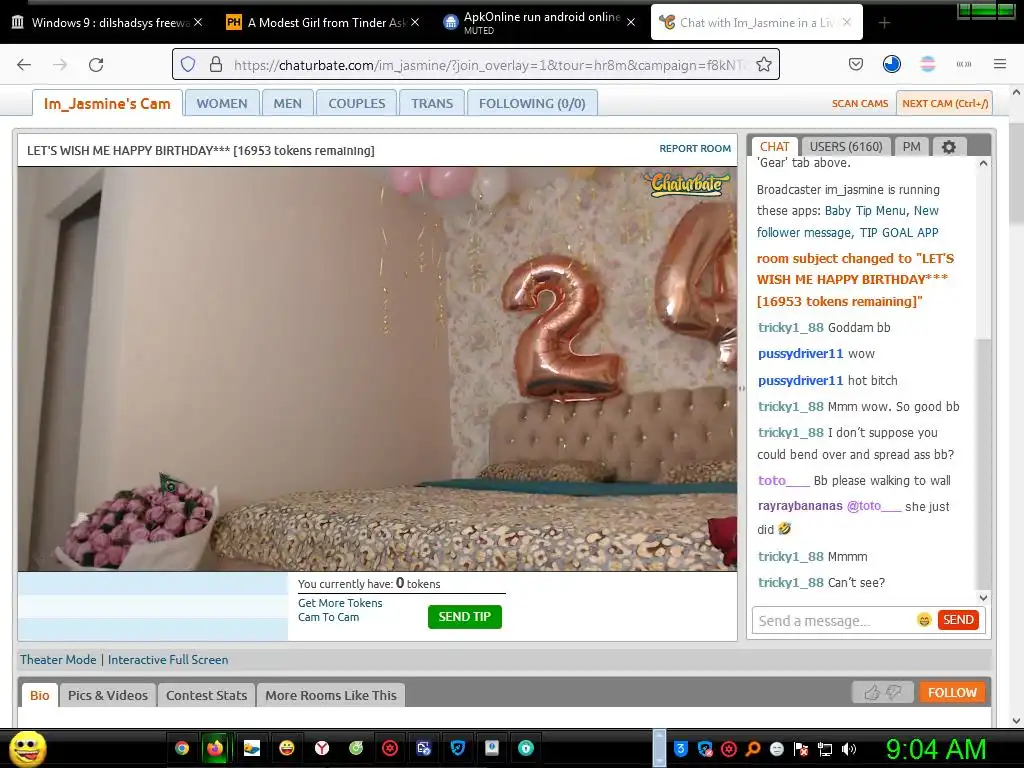Open the Pocket save icon
The width and height of the screenshot is (1024, 768).
click(856, 64)
